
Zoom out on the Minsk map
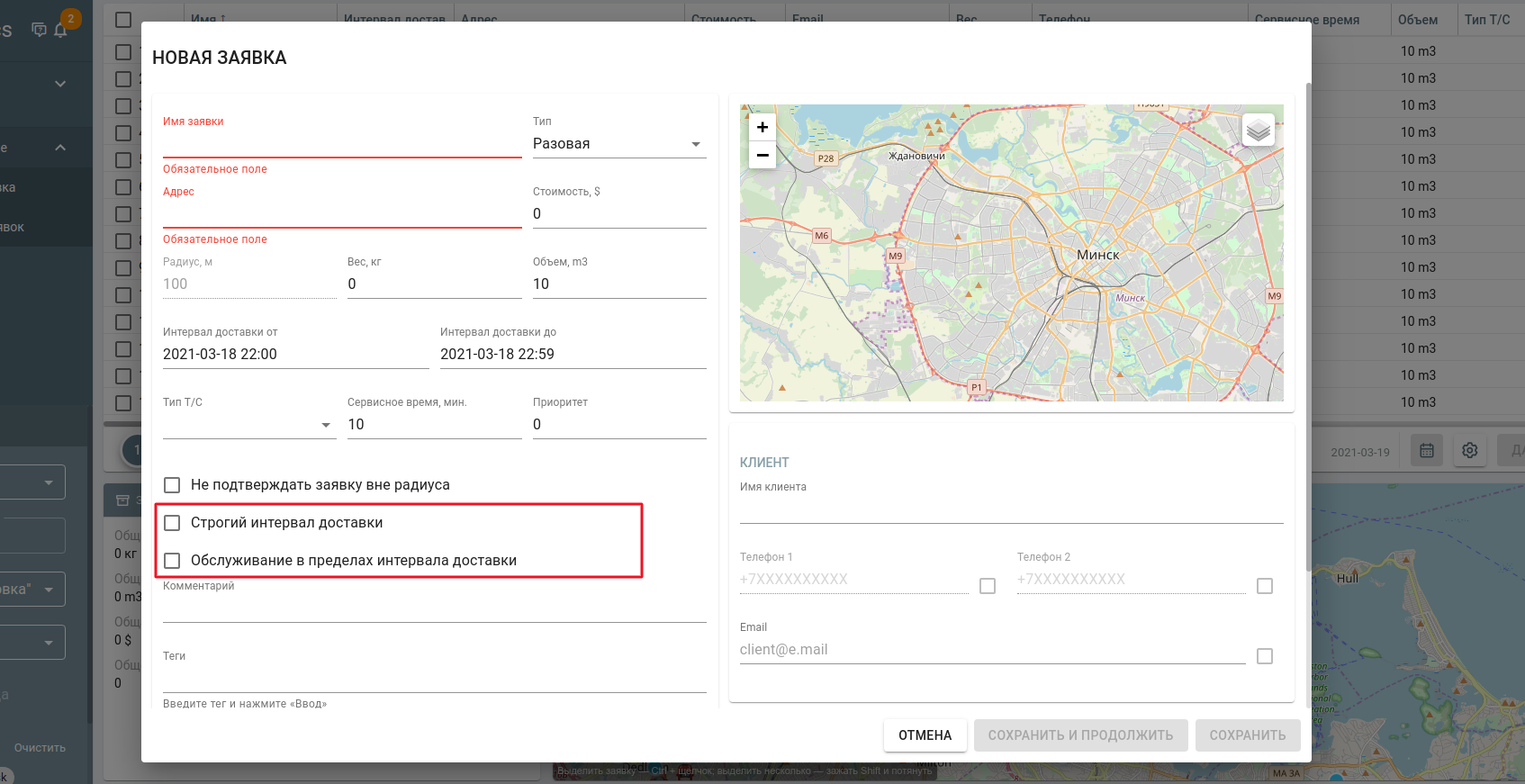coord(762,156)
